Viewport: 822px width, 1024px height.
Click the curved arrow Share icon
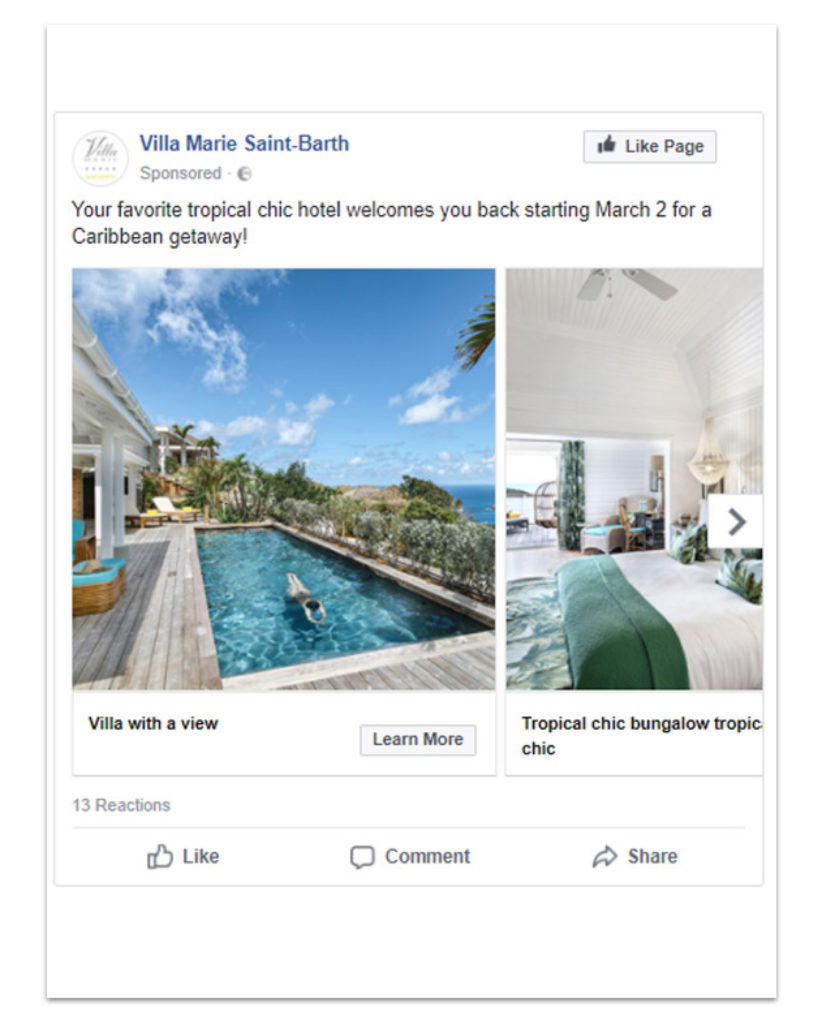(605, 856)
